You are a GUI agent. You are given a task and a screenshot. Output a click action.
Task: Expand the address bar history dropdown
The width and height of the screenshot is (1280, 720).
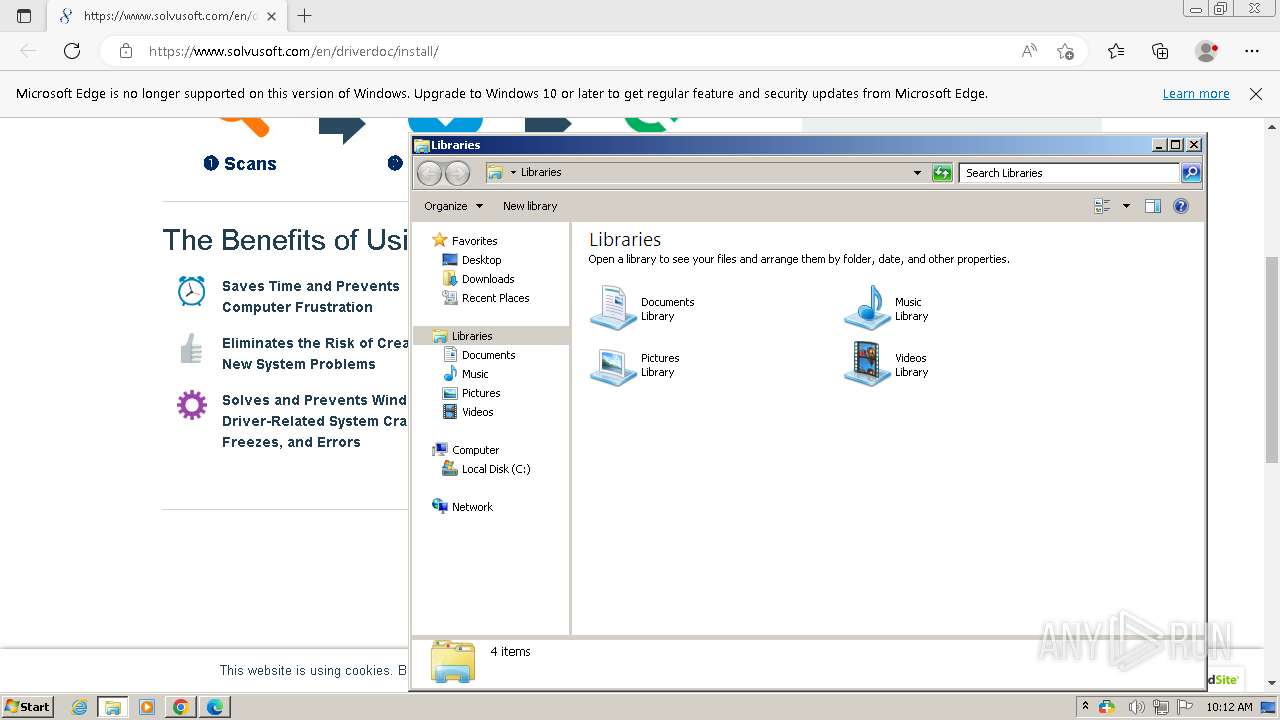pos(917,173)
